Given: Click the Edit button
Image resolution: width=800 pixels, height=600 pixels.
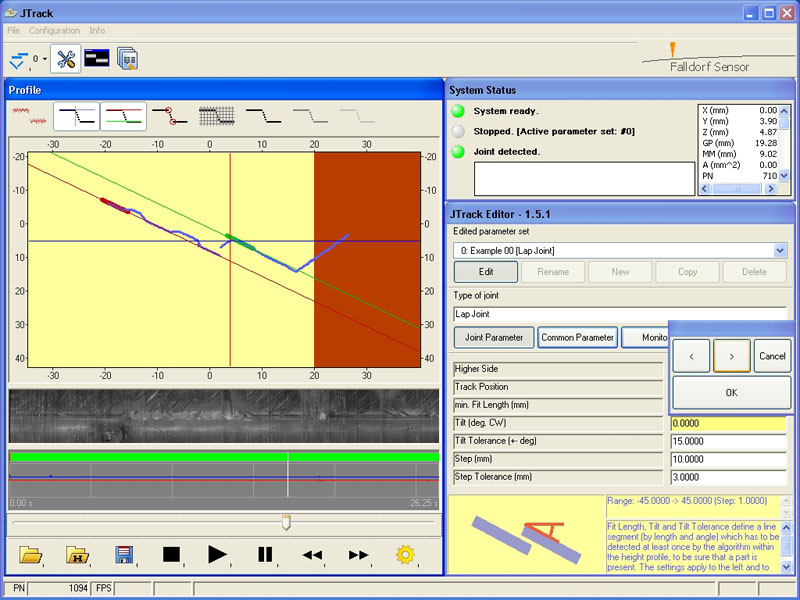Looking at the screenshot, I should coord(486,272).
